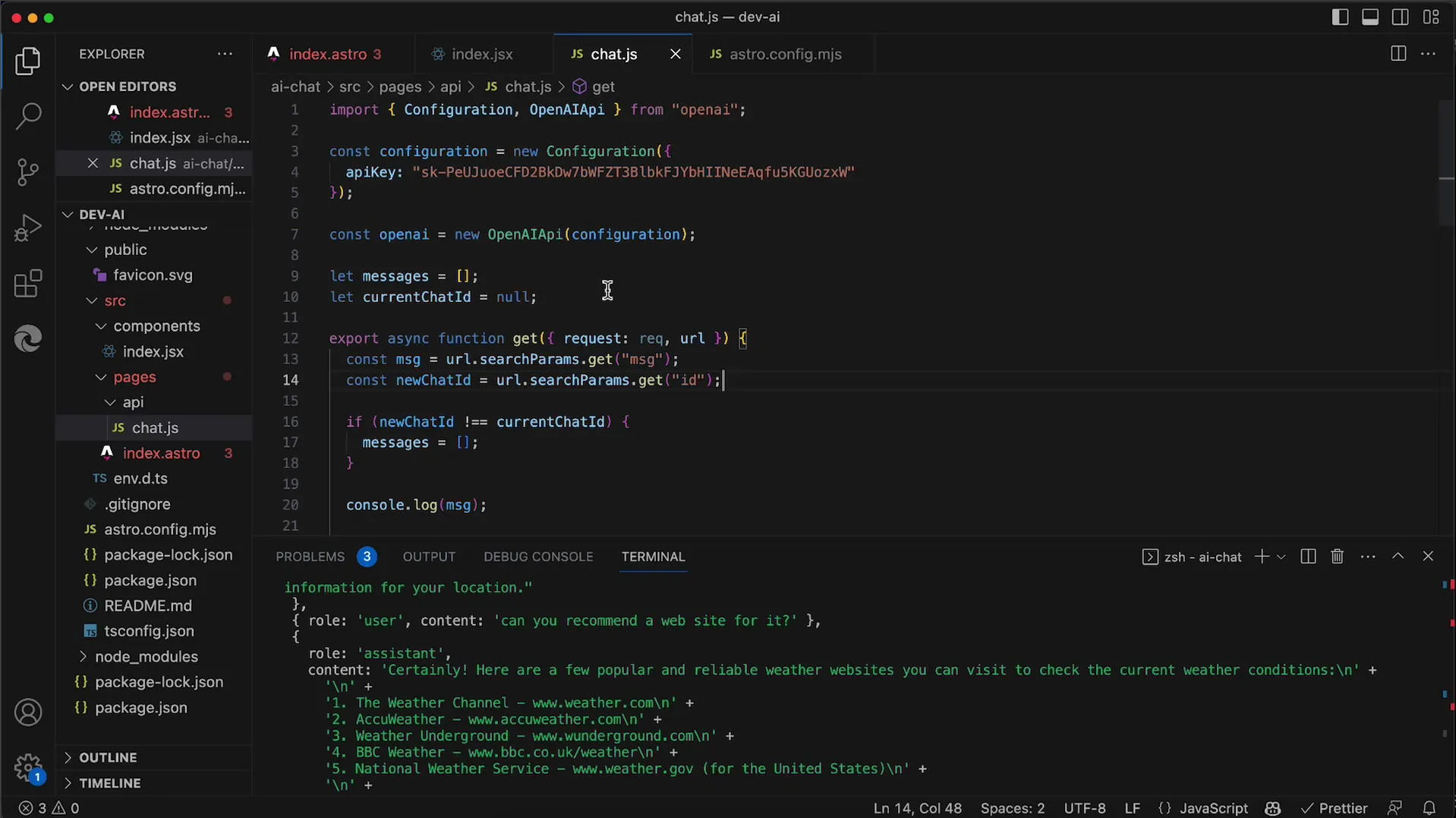Change end of line sequence LF
The image size is (1456, 818).
(x=1132, y=808)
